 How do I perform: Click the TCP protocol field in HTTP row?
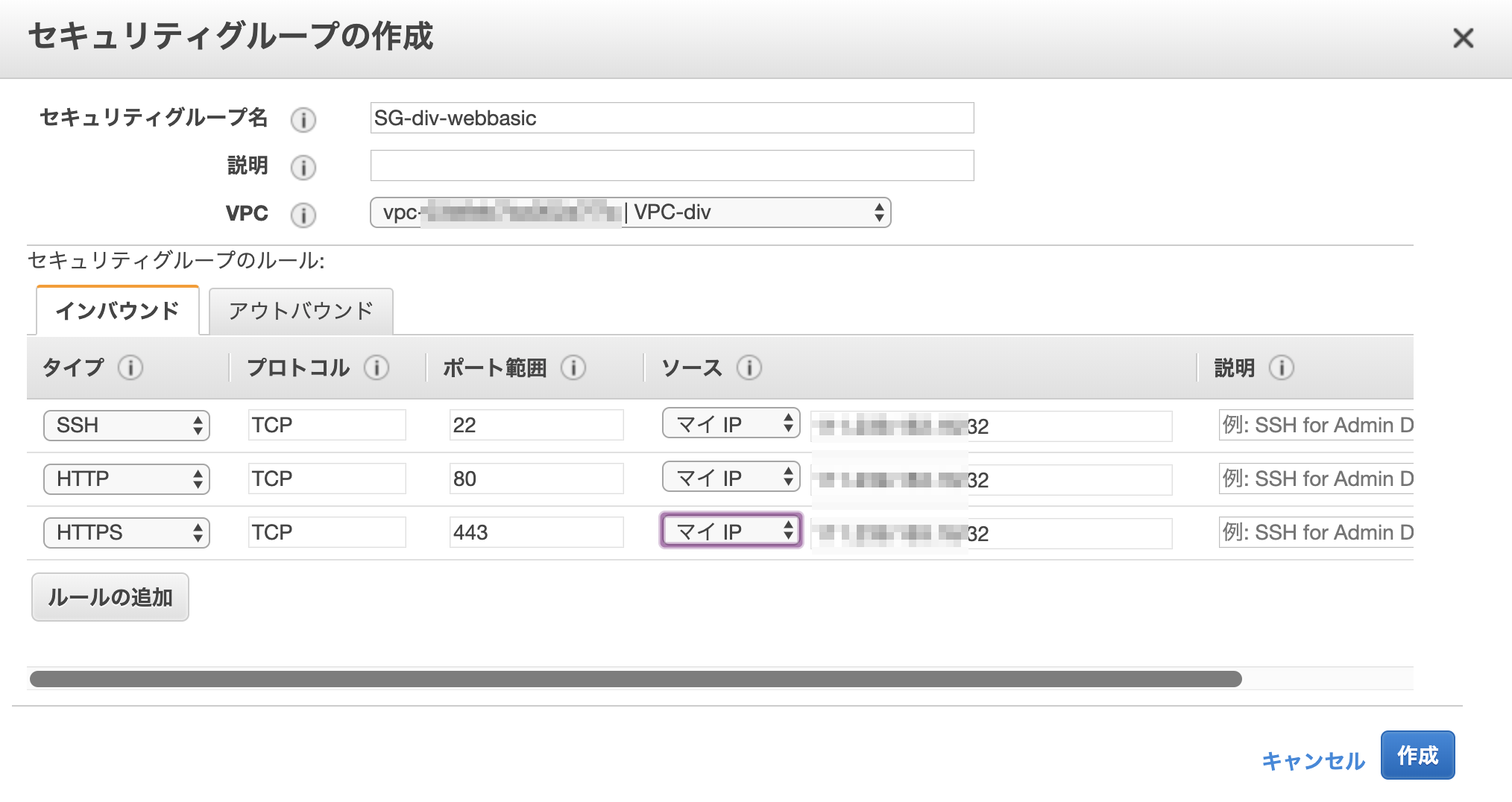click(x=327, y=479)
